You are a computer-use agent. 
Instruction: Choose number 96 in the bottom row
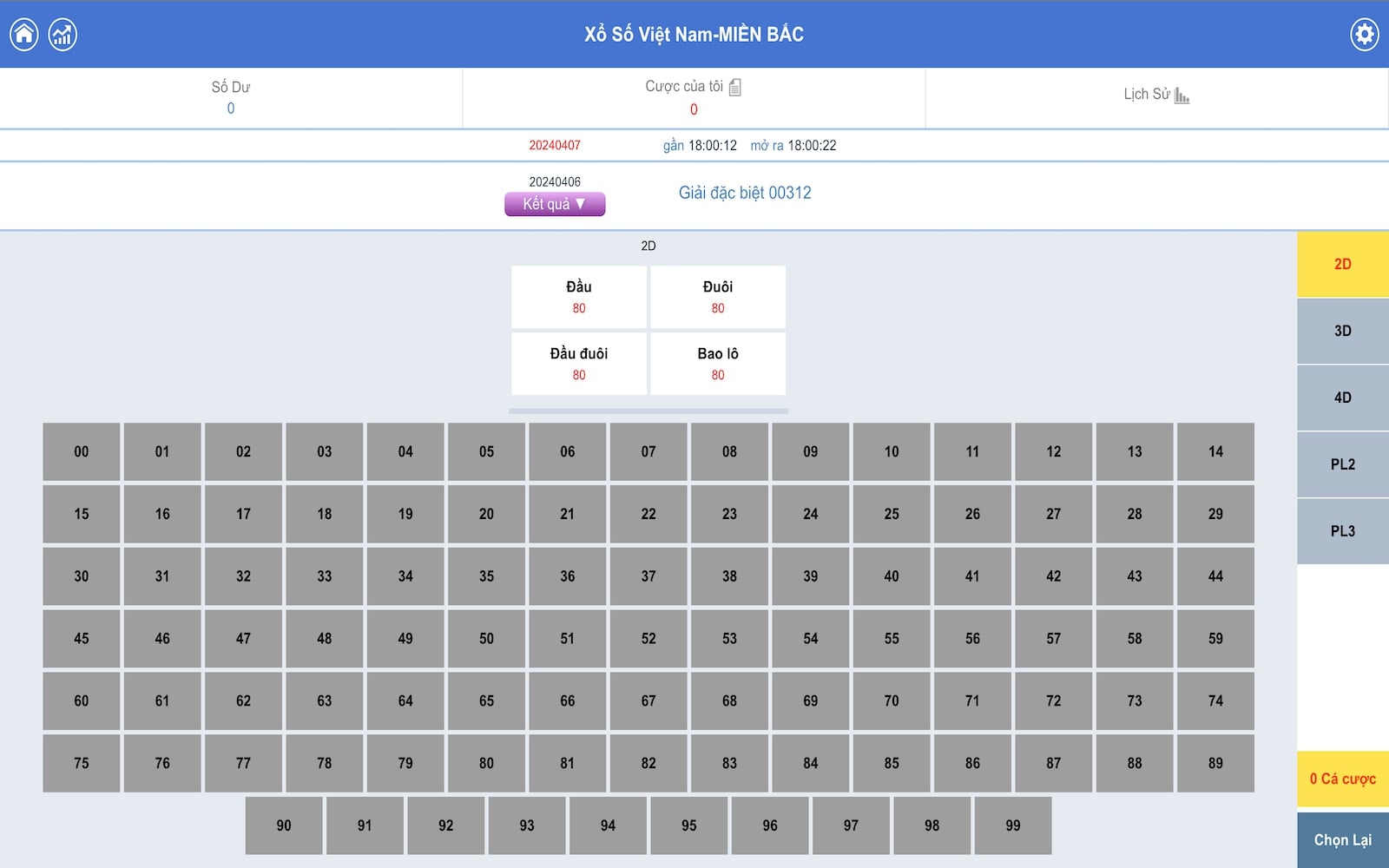(x=770, y=826)
